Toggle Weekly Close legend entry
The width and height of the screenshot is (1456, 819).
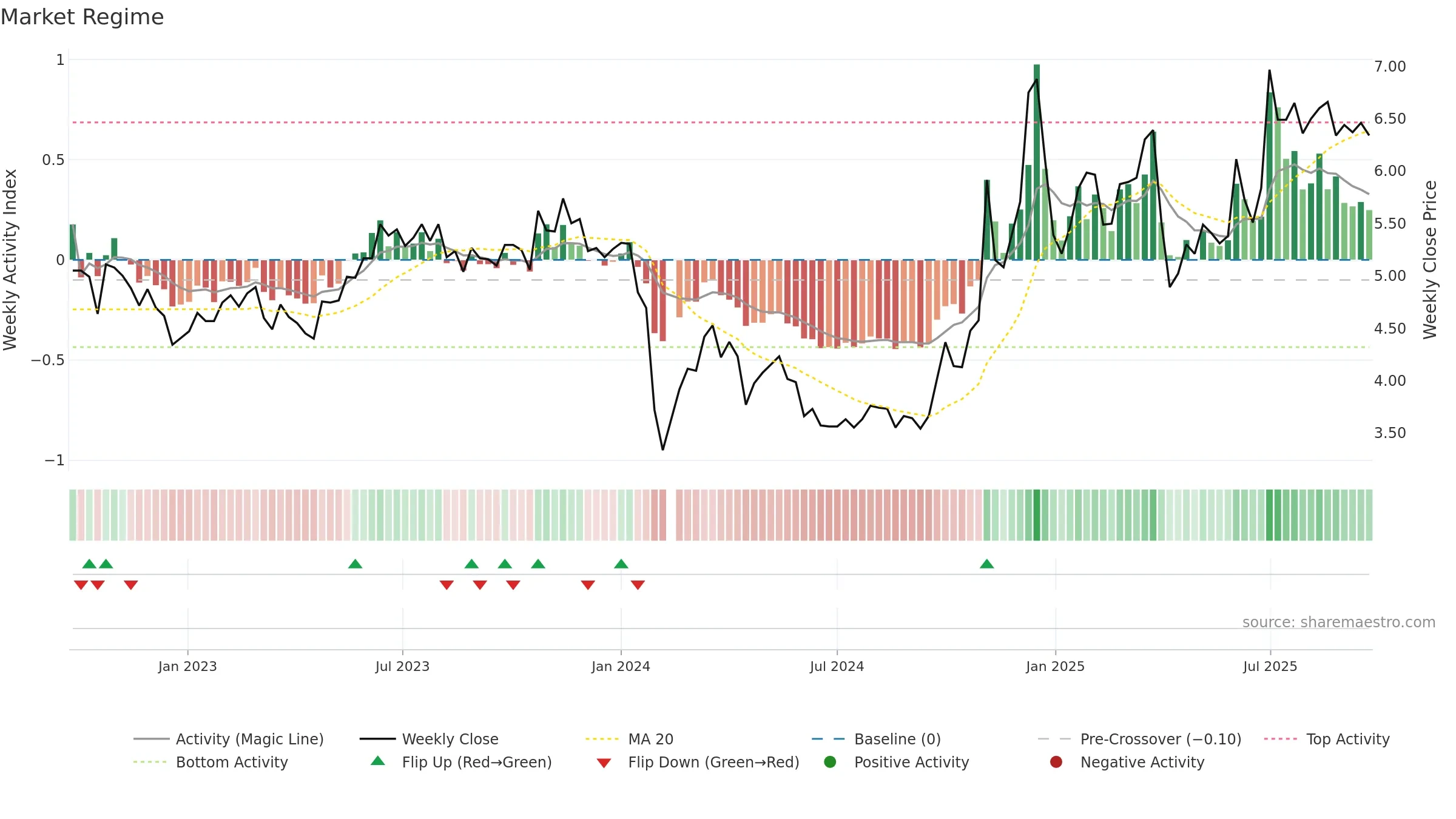click(x=429, y=739)
